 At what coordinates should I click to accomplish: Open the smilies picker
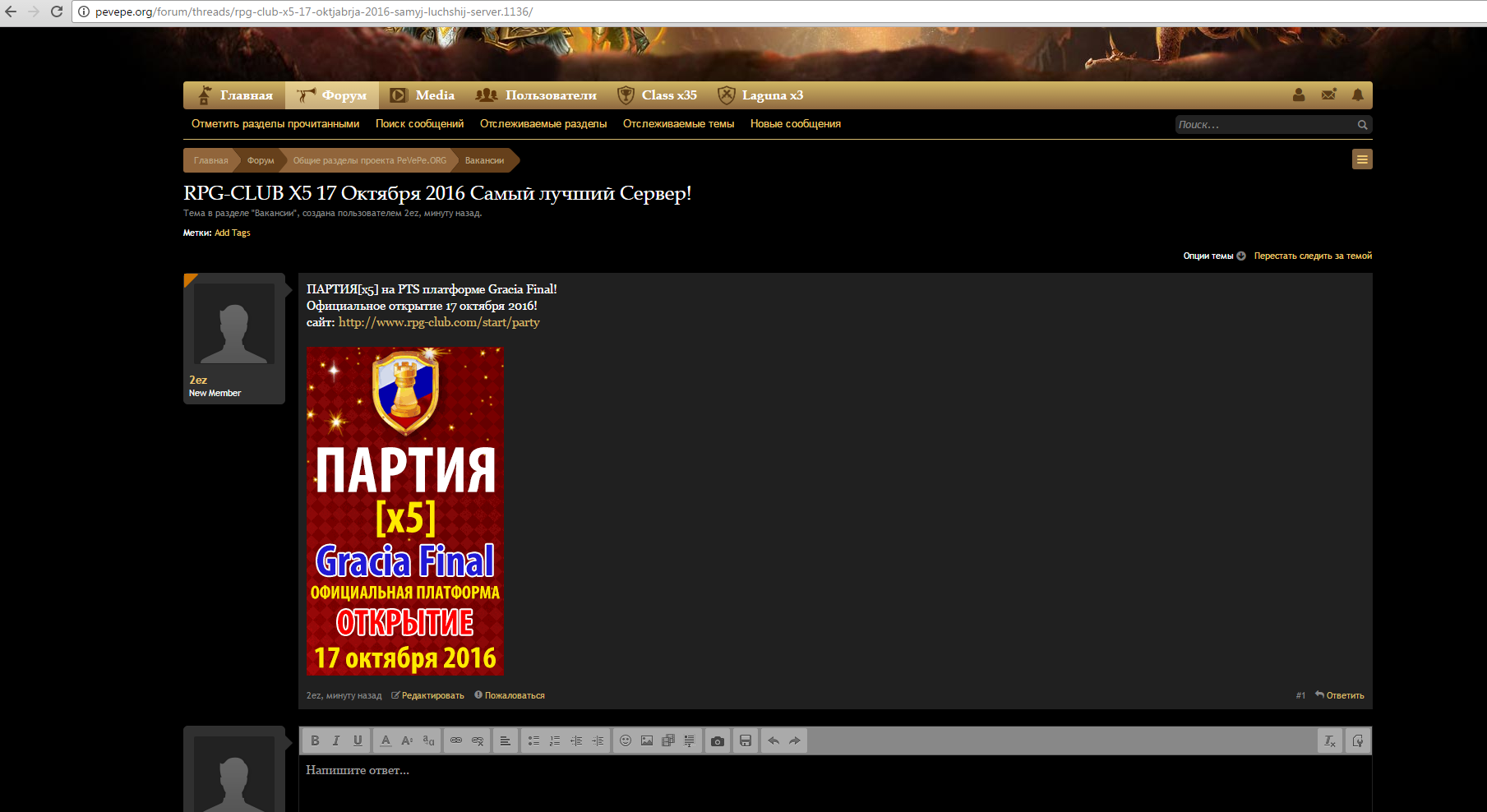[x=626, y=740]
